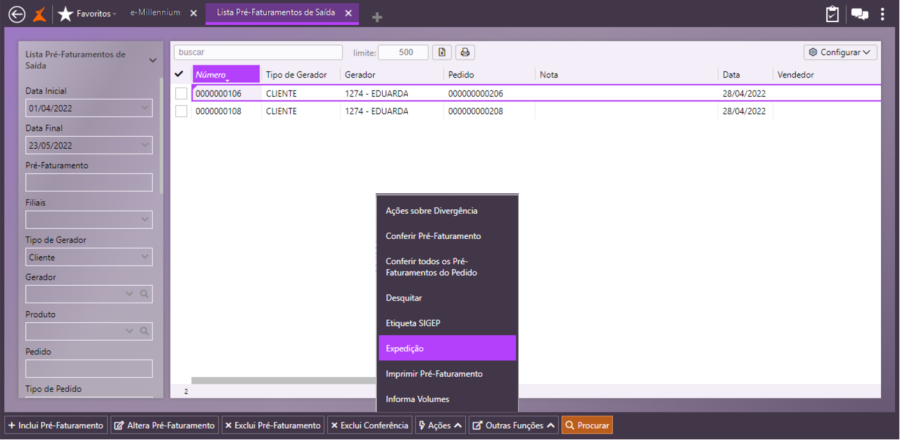Click pedido cell 000000000206
This screenshot has height=440, width=900.
coord(489,93)
